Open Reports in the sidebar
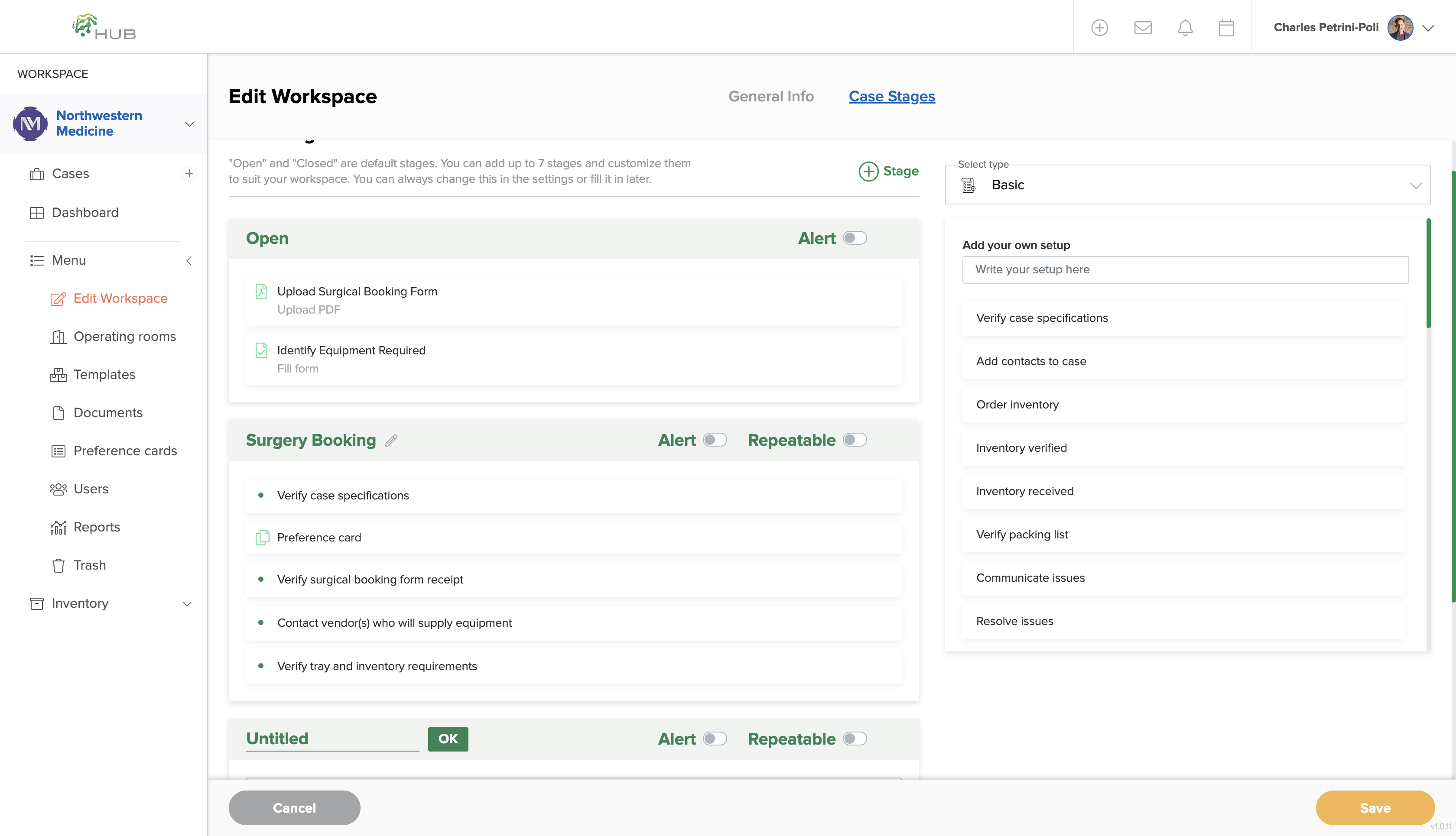Screen dimensions: 1456x836 pos(85,527)
